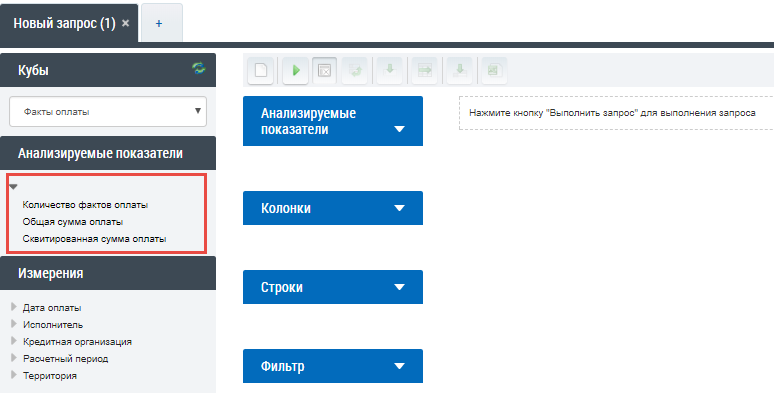
Task: Click the Кубы panel header
Action: pyautogui.click(x=108, y=70)
